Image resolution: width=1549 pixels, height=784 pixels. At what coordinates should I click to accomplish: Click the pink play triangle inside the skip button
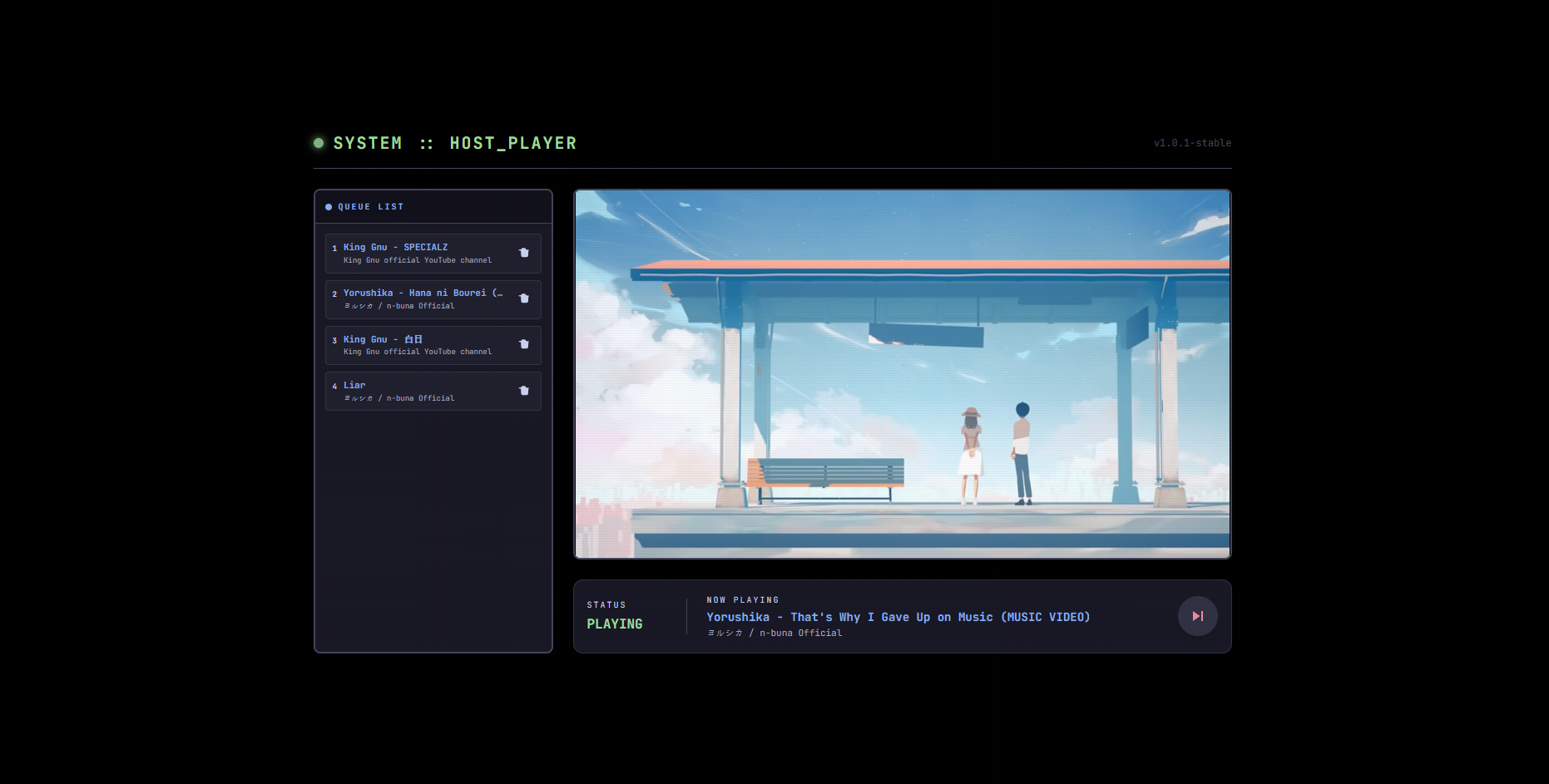[1198, 616]
